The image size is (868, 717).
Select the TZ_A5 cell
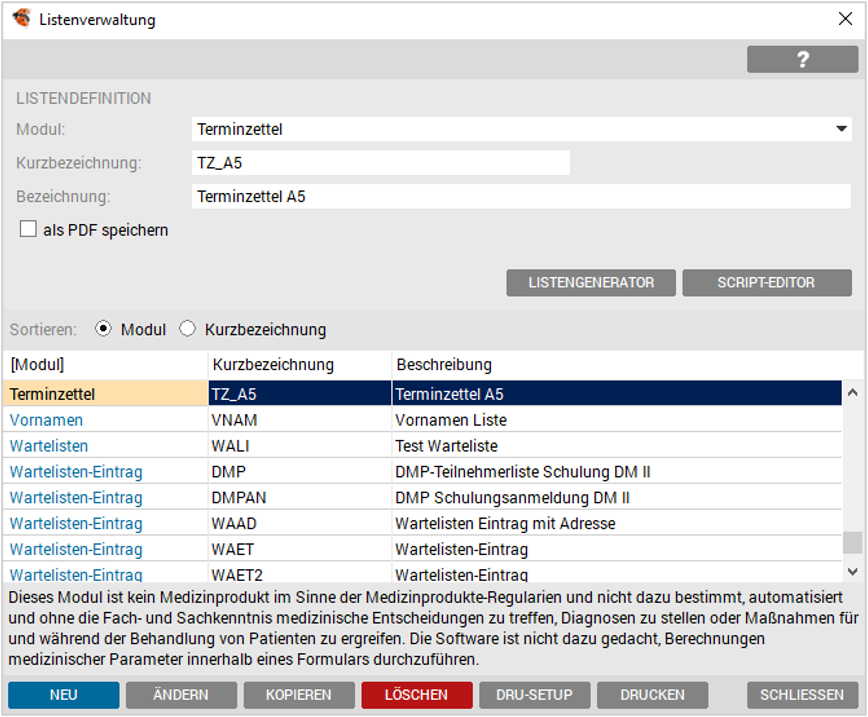(x=299, y=394)
